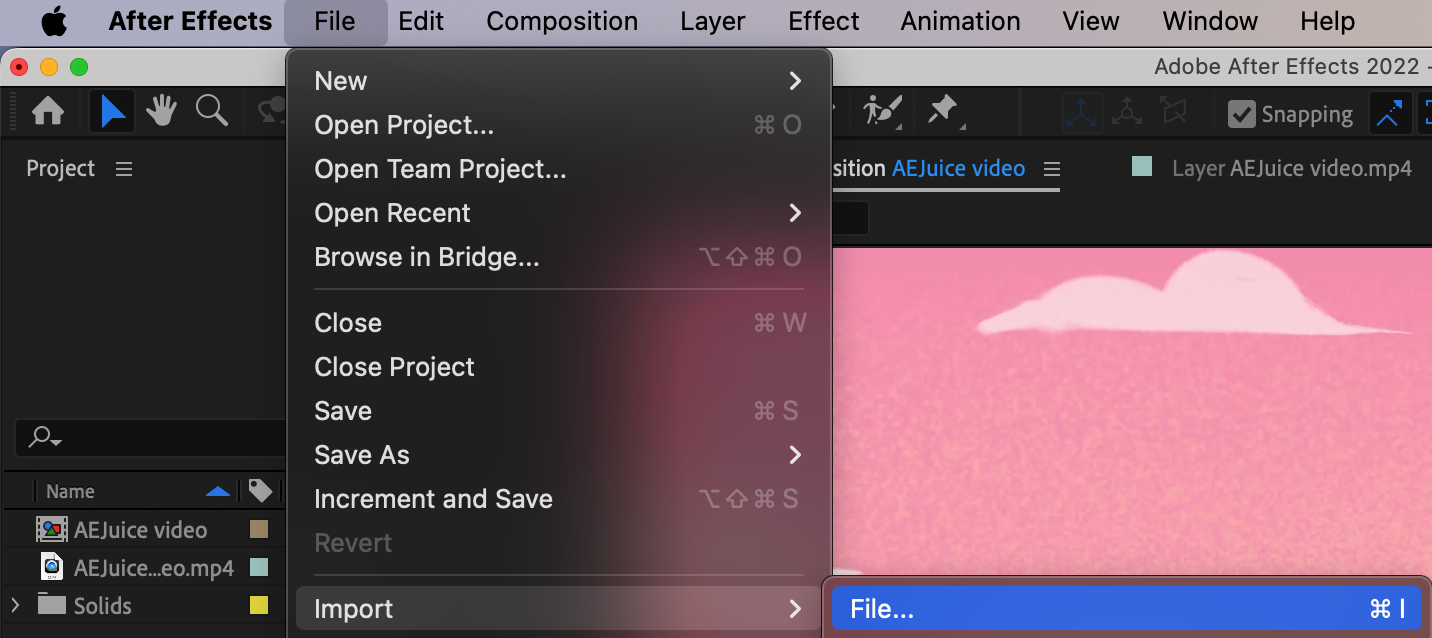This screenshot has width=1432, height=638.
Task: Click the yellow label swatch for Solids
Action: pos(259,605)
